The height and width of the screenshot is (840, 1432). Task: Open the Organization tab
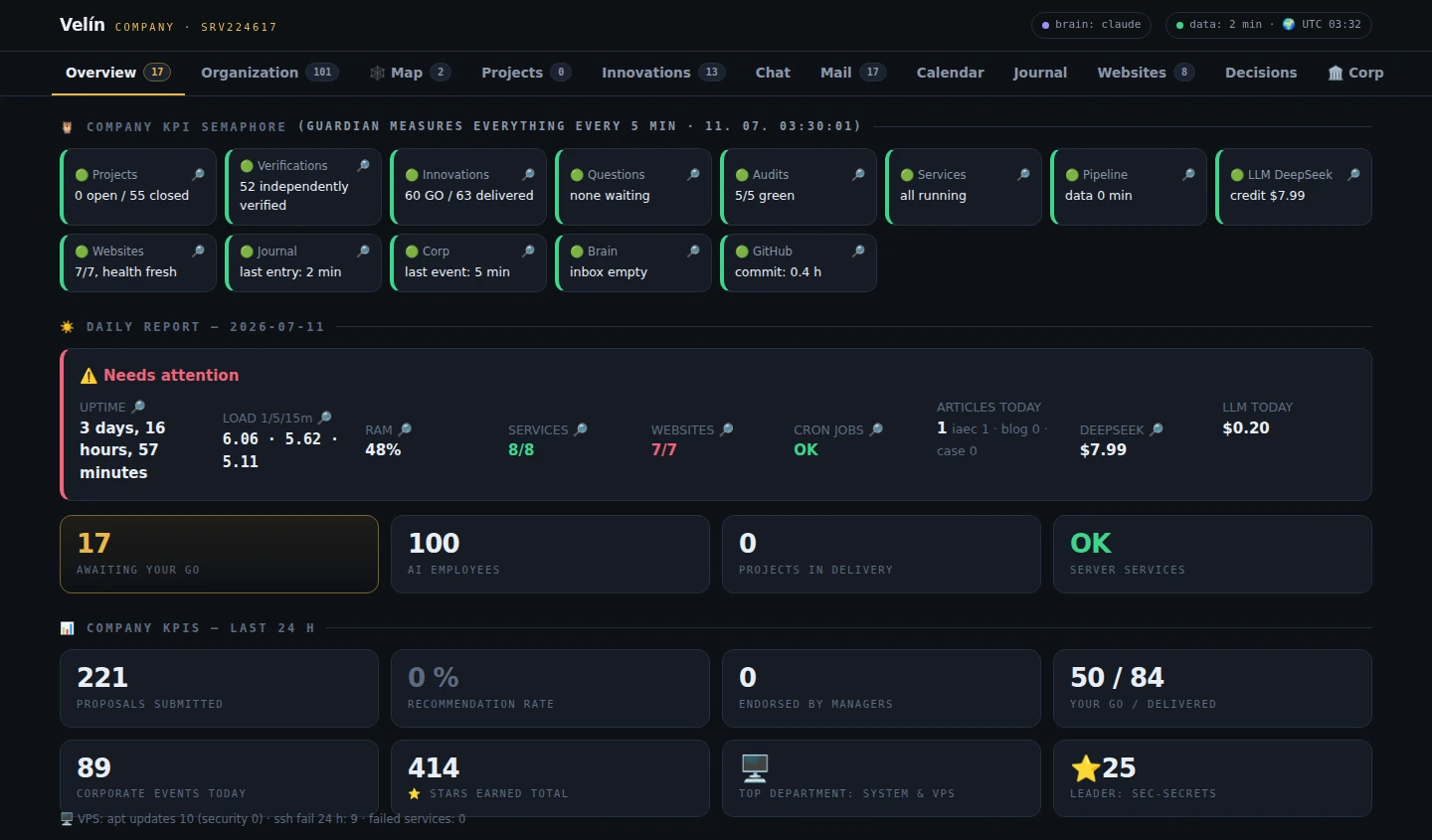click(x=269, y=73)
